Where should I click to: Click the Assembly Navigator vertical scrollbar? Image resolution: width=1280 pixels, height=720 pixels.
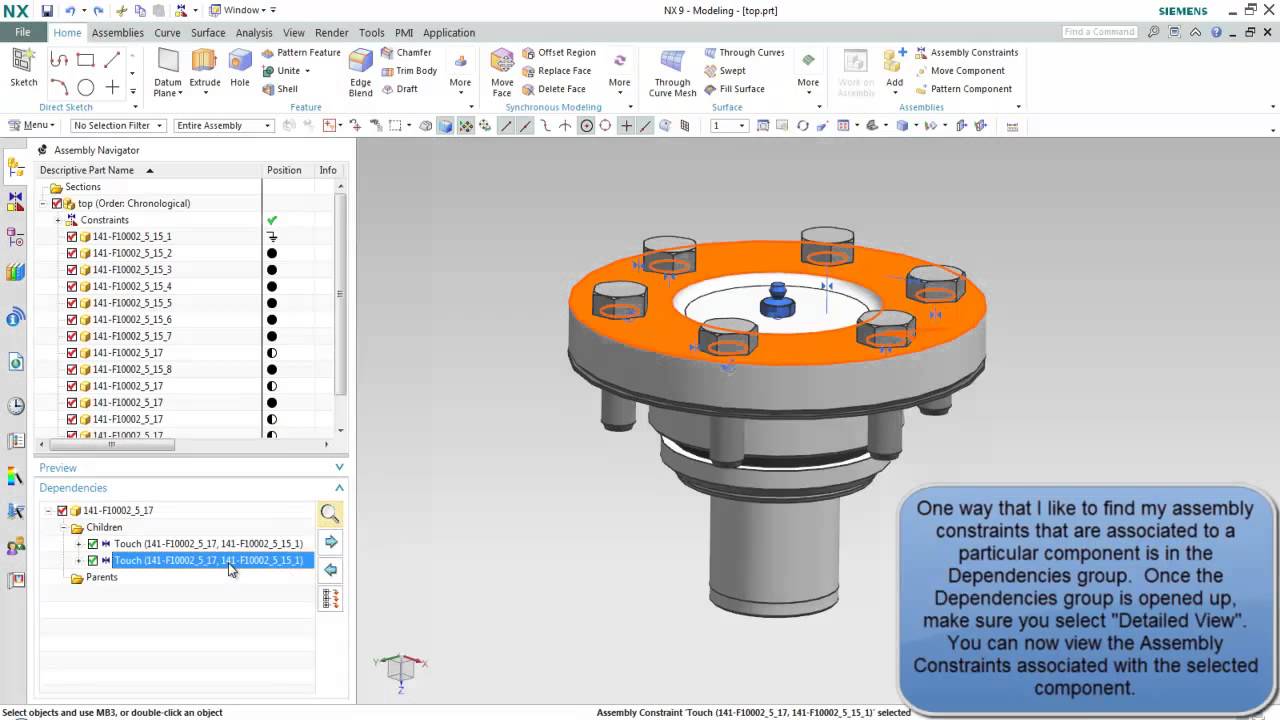[x=341, y=293]
